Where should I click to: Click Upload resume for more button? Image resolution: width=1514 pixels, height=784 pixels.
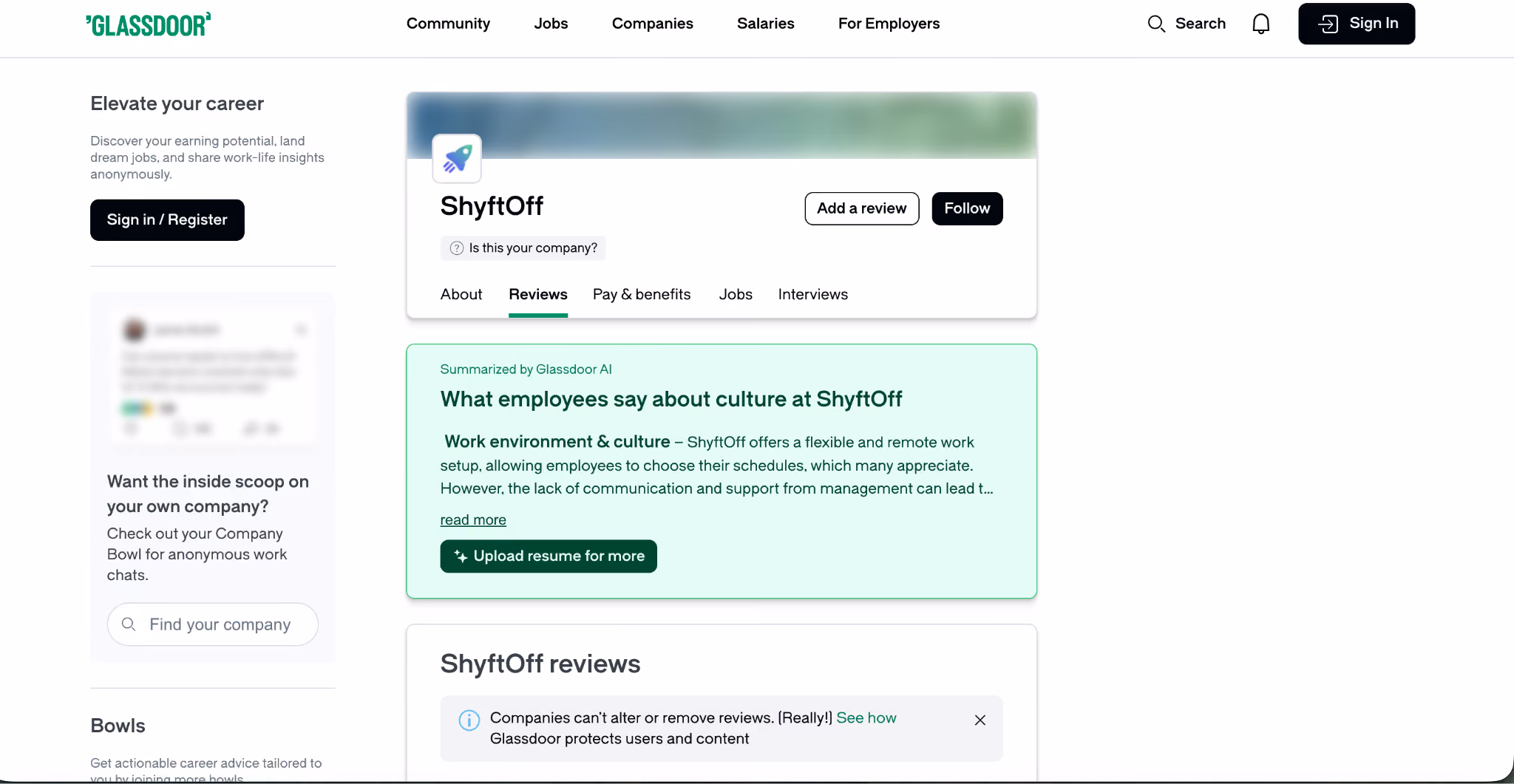(549, 556)
